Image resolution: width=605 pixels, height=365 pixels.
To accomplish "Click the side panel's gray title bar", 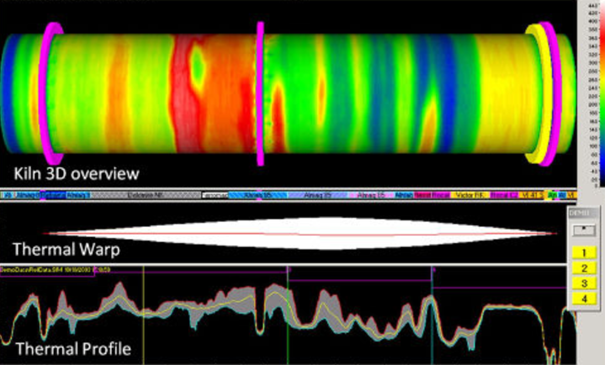I will [583, 213].
